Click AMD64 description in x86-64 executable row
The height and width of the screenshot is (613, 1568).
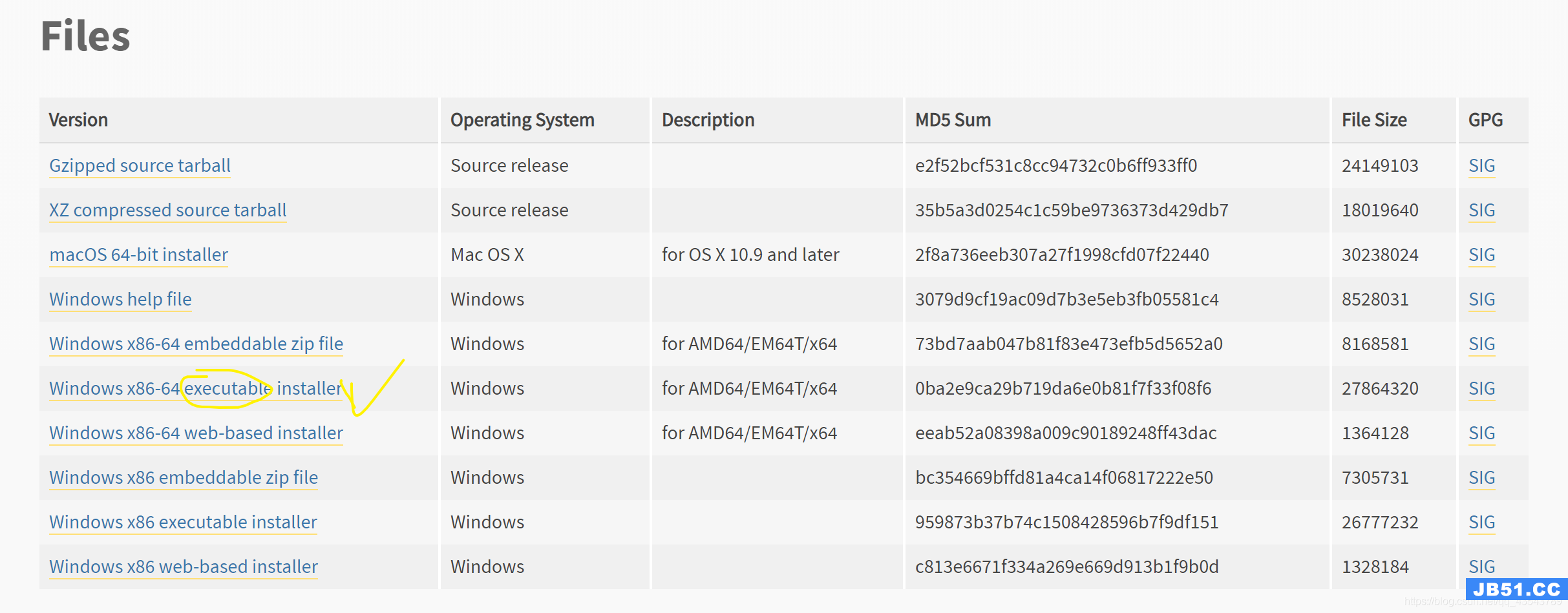pyautogui.click(x=749, y=389)
